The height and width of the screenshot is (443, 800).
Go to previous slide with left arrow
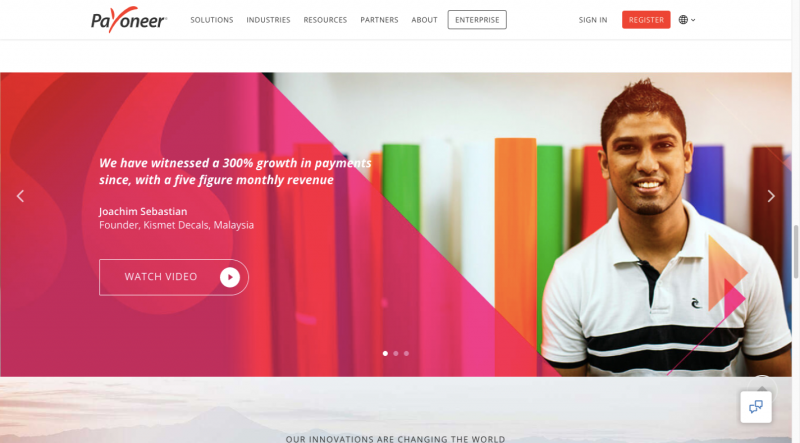20,196
